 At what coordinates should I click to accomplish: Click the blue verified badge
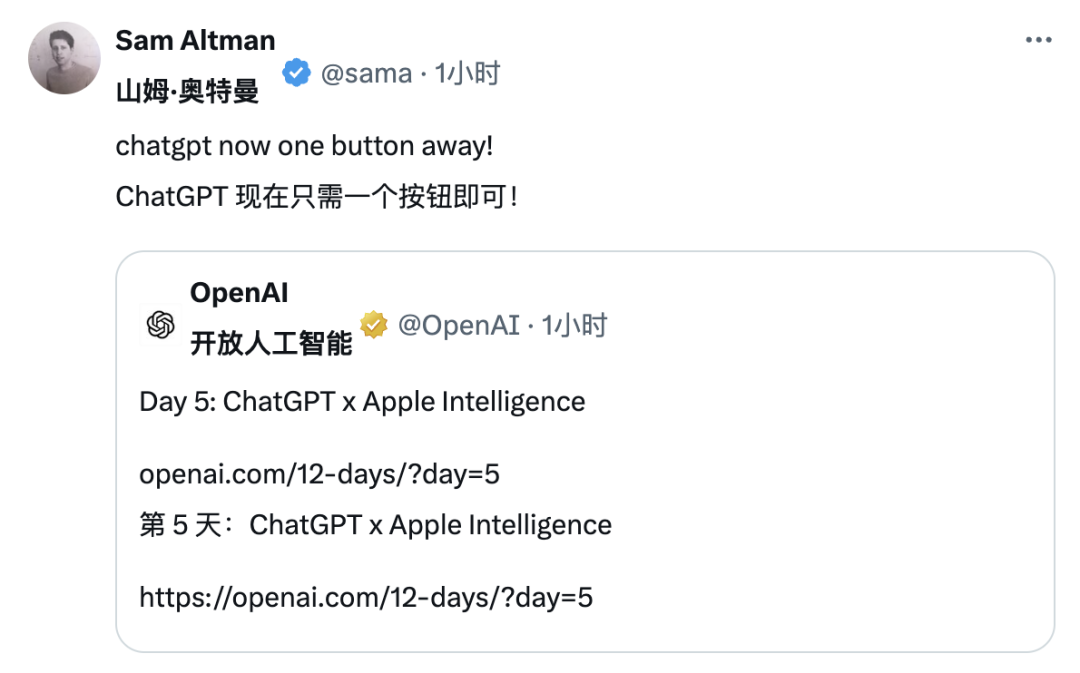[296, 73]
